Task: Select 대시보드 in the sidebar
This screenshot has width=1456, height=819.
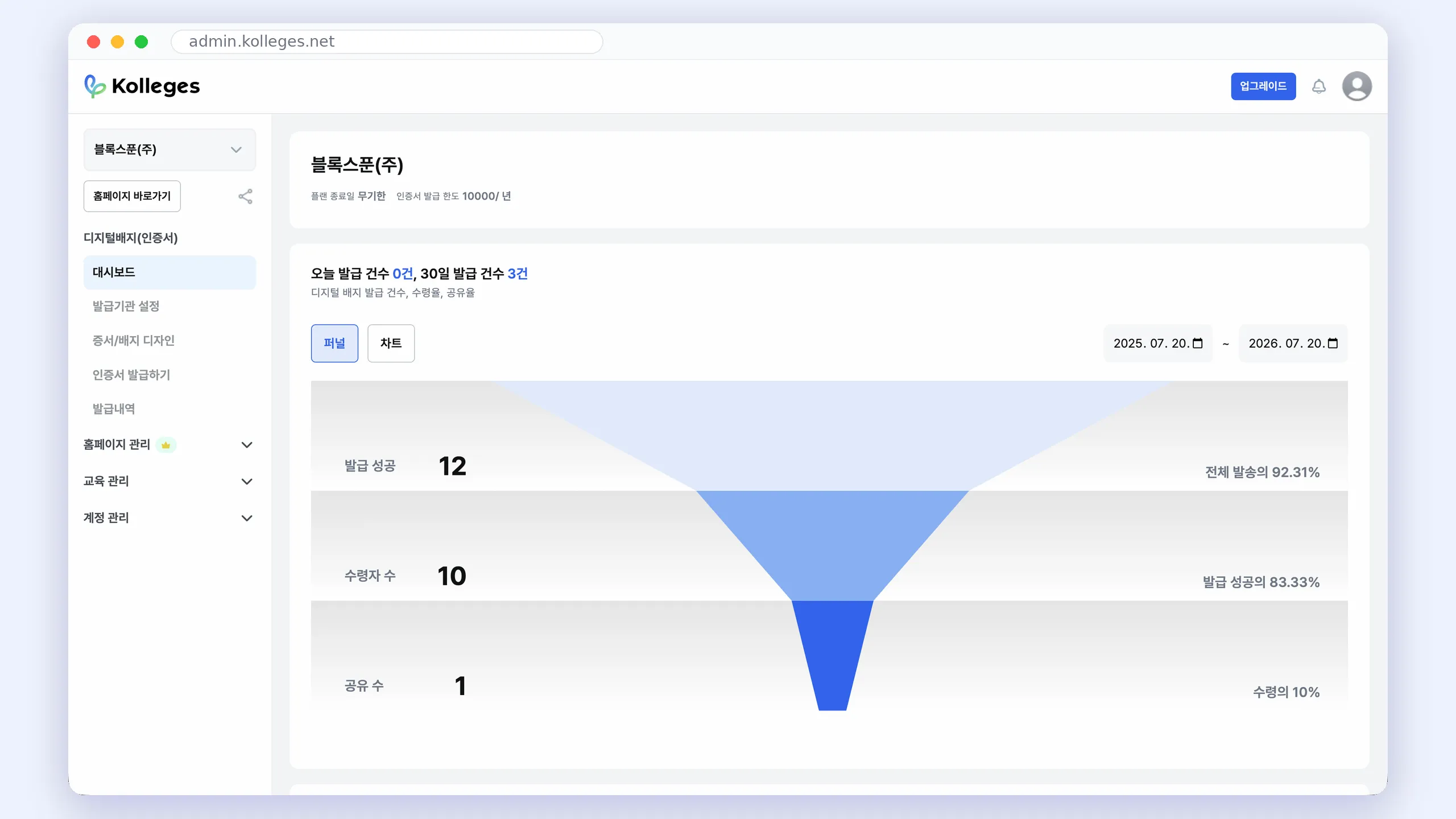Action: click(x=169, y=272)
